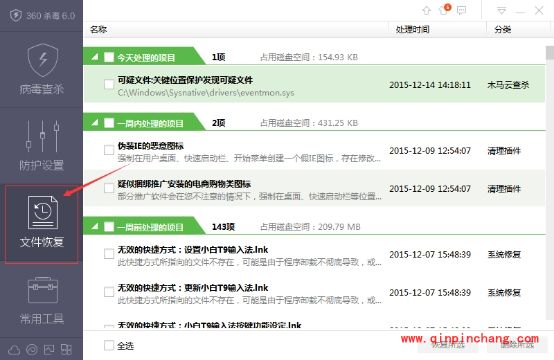Close the 360杀毒 window
554x360 pixels.
(539, 11)
